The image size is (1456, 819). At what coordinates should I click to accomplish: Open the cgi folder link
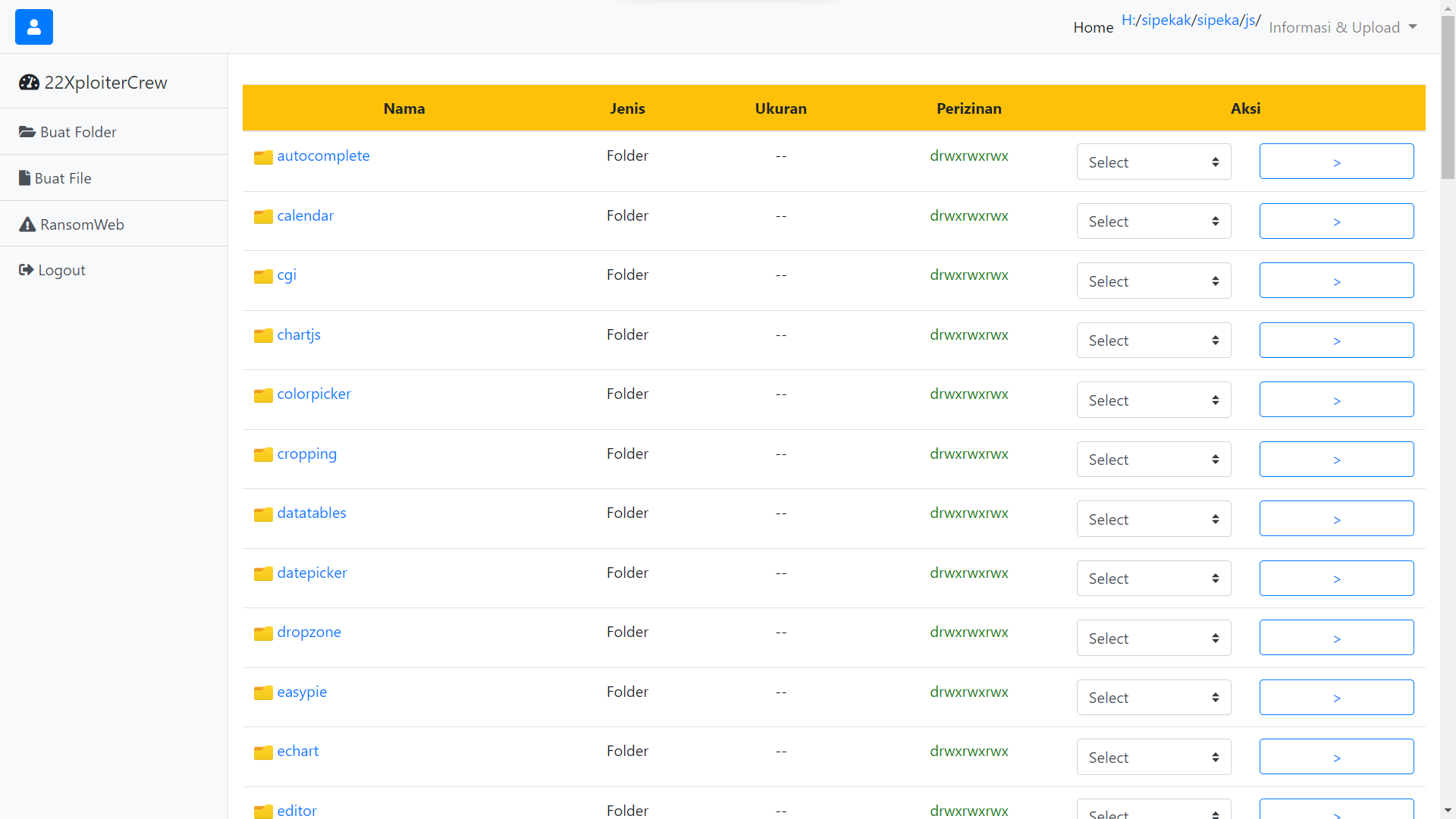click(x=287, y=275)
